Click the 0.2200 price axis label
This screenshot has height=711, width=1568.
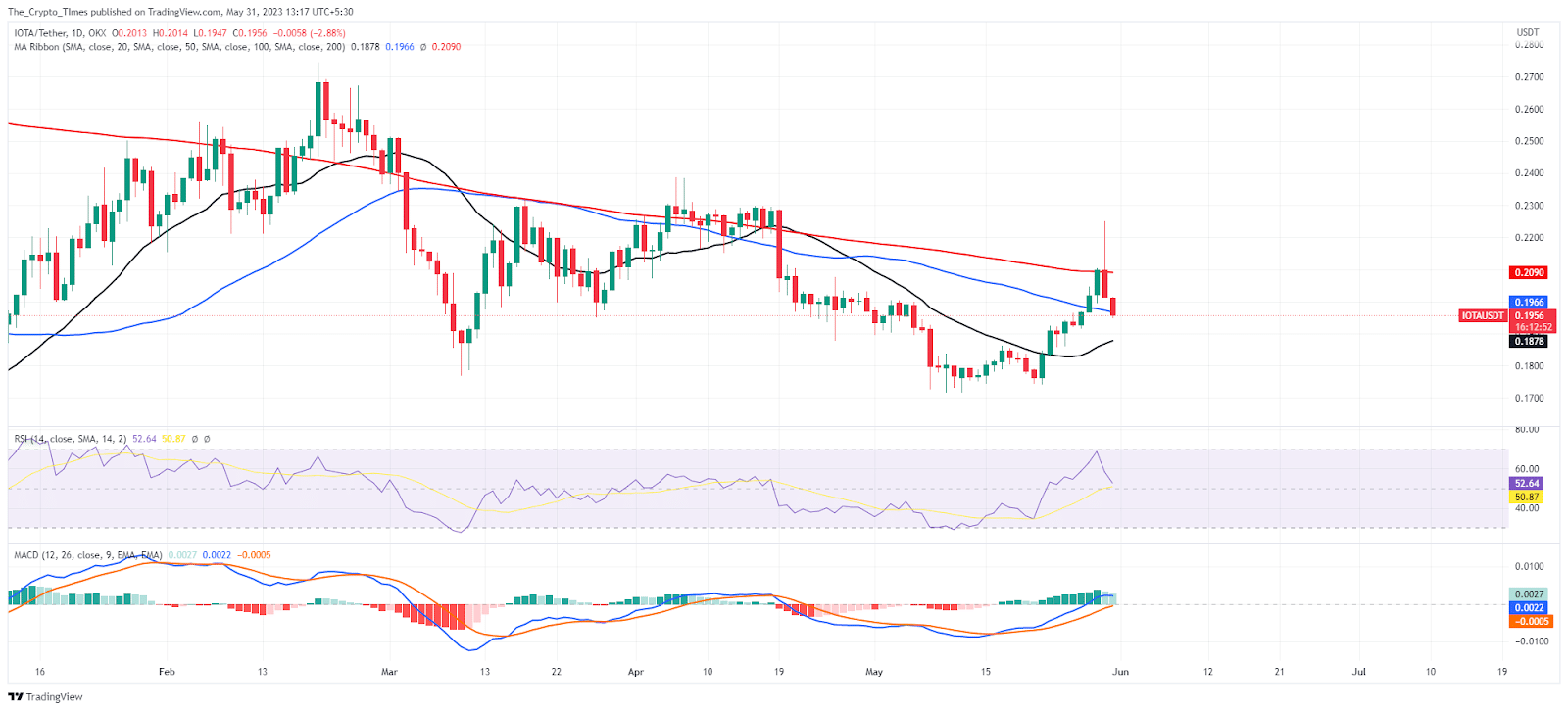1530,238
